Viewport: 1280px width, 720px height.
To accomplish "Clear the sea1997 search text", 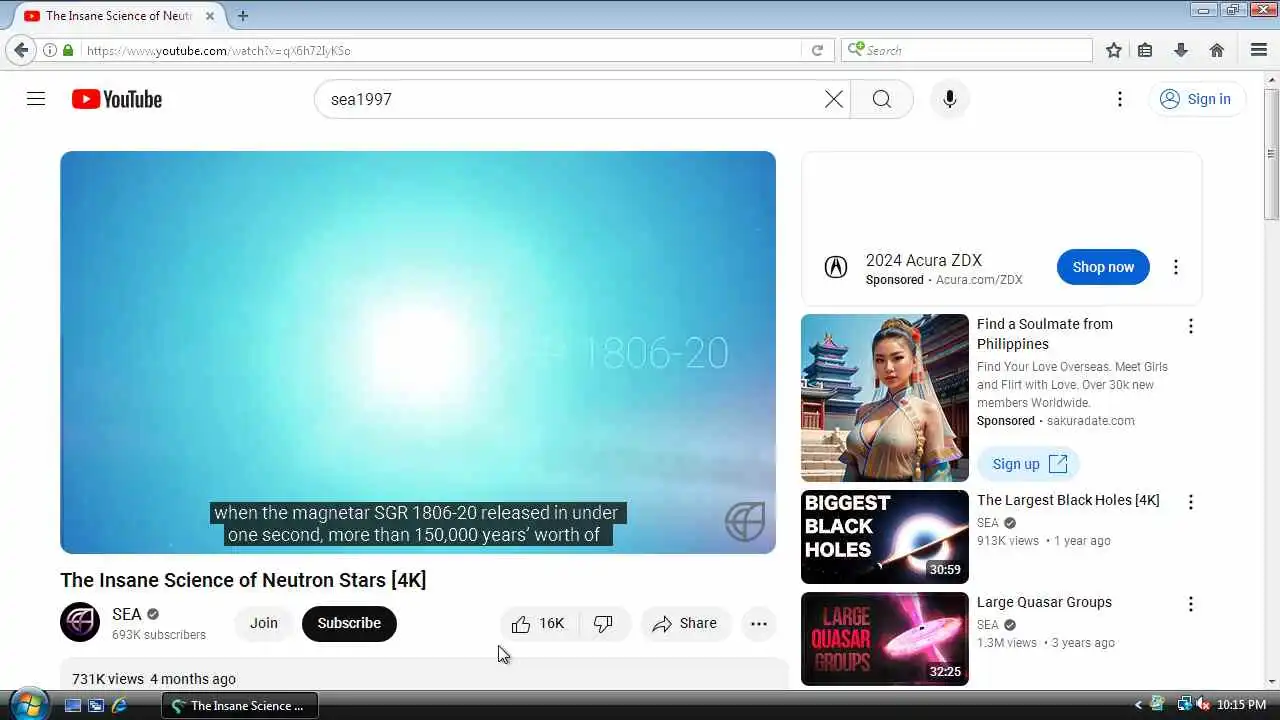I will coord(834,99).
